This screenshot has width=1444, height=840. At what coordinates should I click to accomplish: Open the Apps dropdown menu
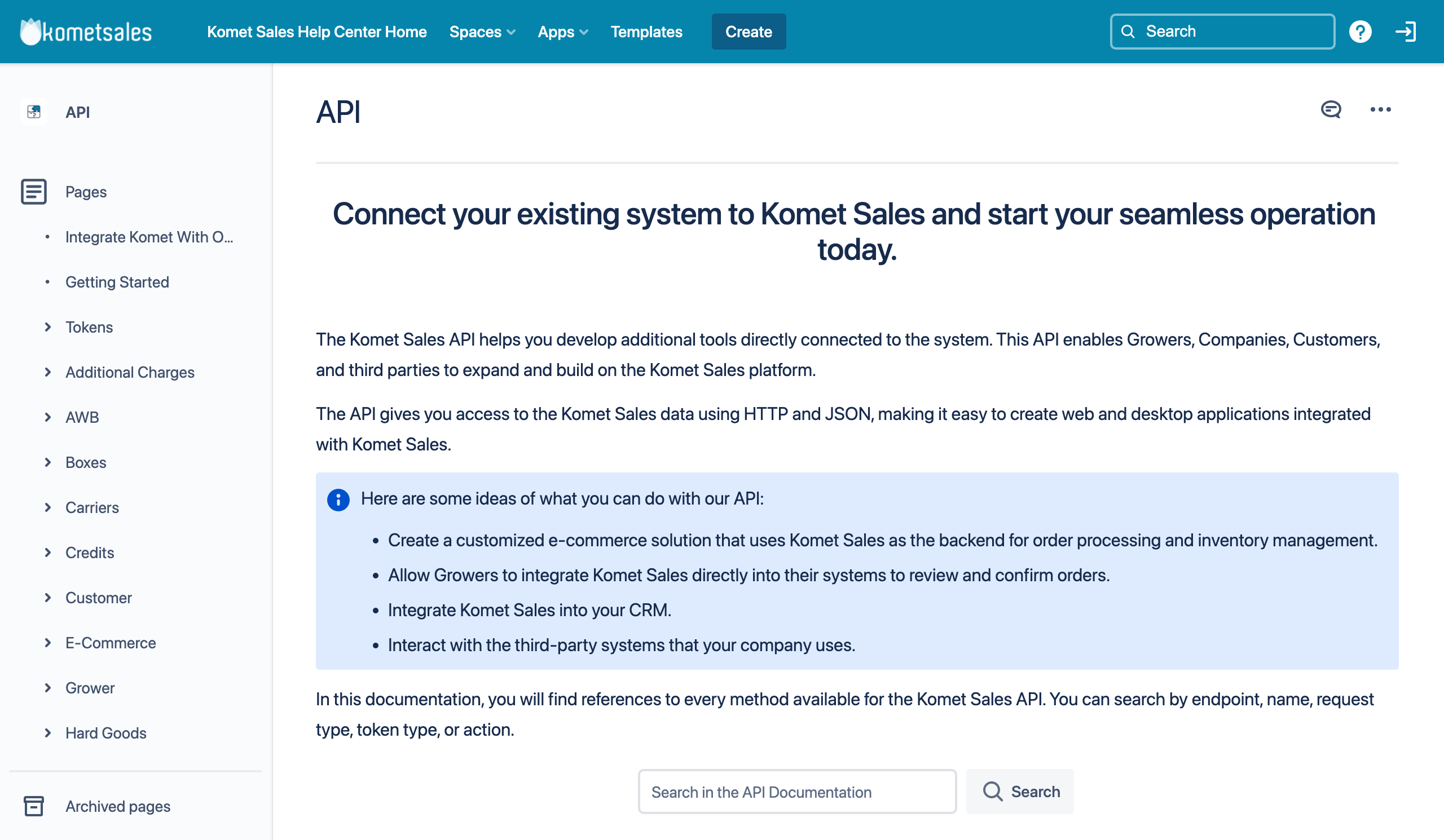pos(563,32)
